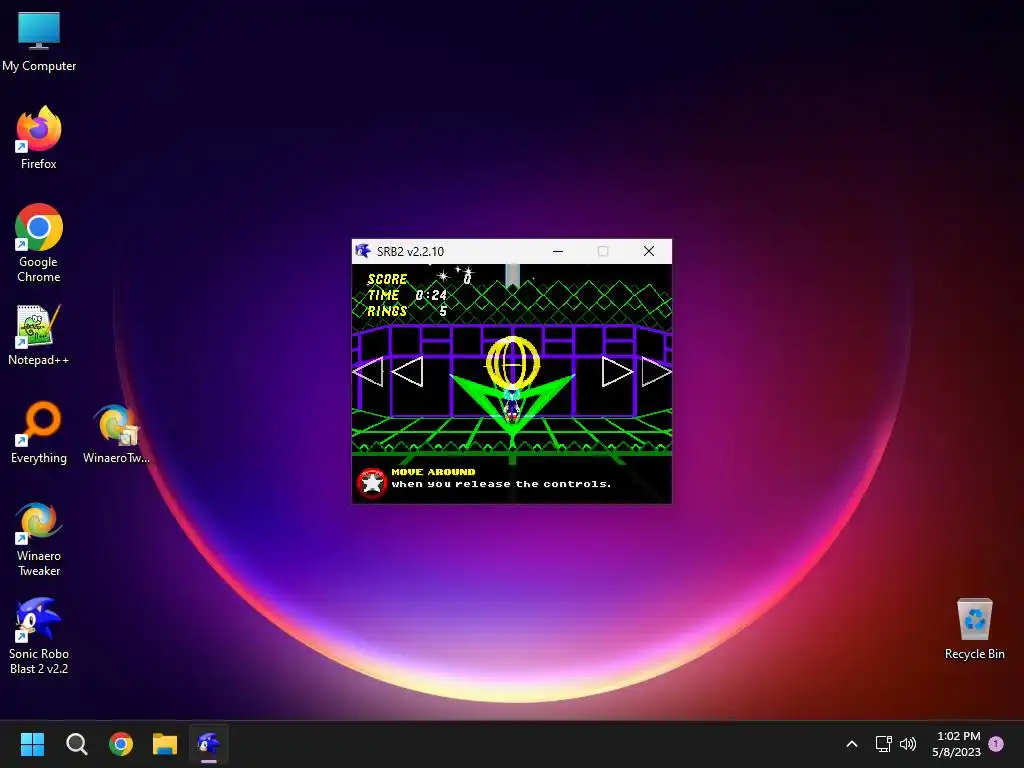
Task: Select the truncated WinaeroTw... desktop icon
Action: pyautogui.click(x=116, y=434)
